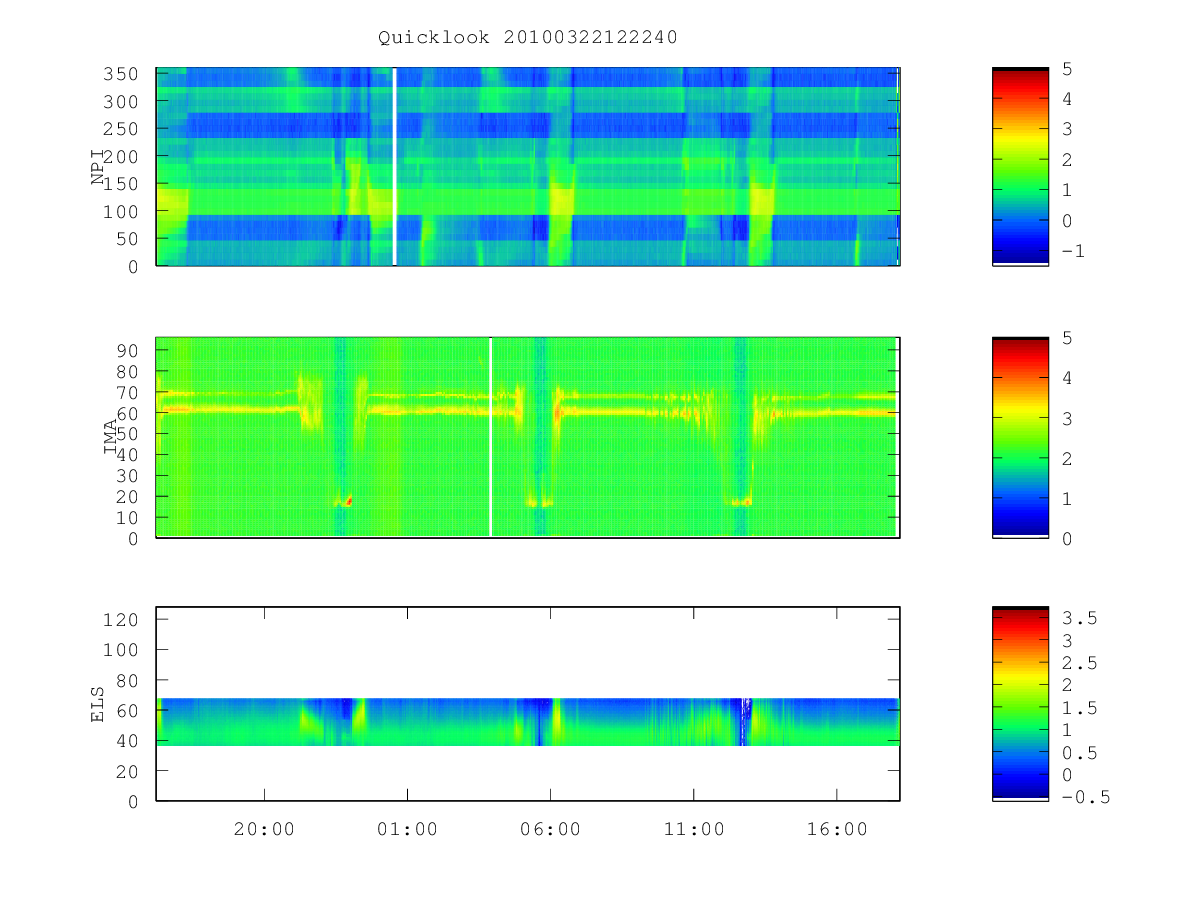The image size is (1200, 900).
Task: Select the NPI axis label
Action: point(98,166)
